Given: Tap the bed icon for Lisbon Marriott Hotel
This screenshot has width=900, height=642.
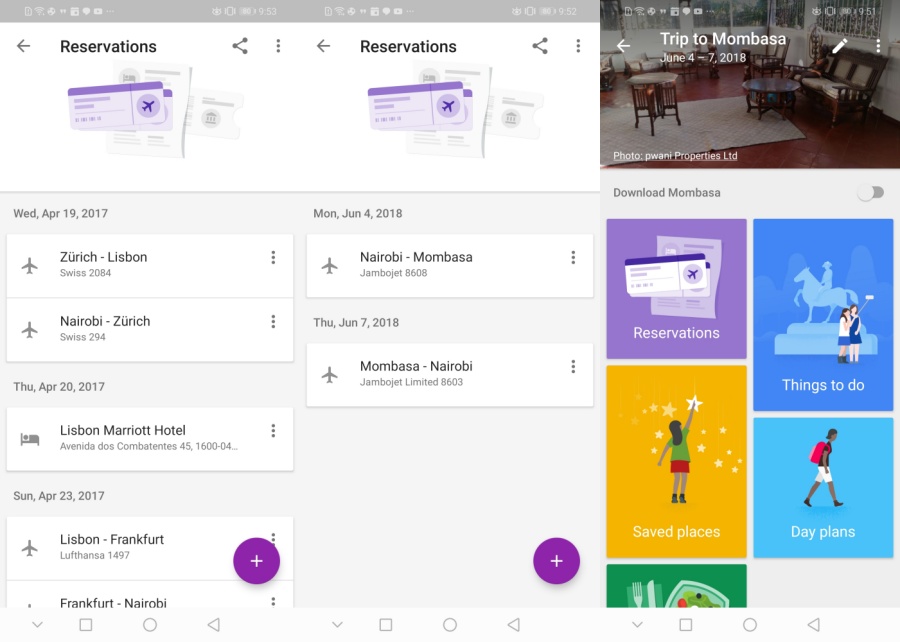Looking at the screenshot, I should click(30, 439).
